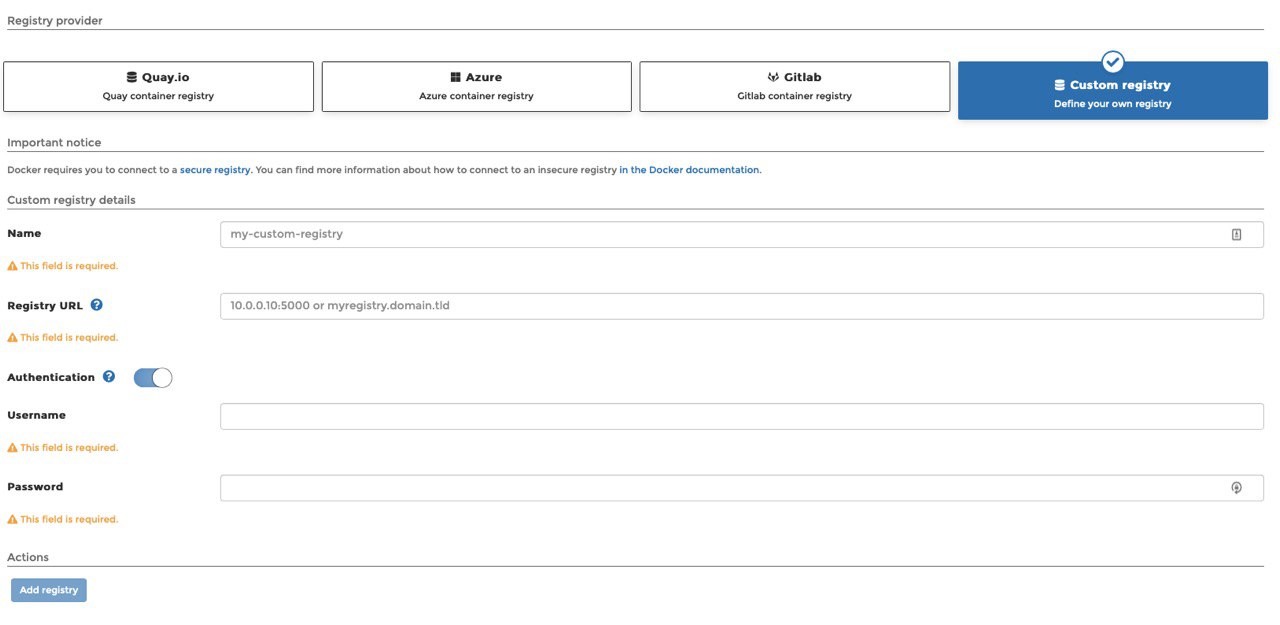The width and height of the screenshot is (1280, 625).
Task: Click the password manager icon in Password field
Action: [1237, 488]
